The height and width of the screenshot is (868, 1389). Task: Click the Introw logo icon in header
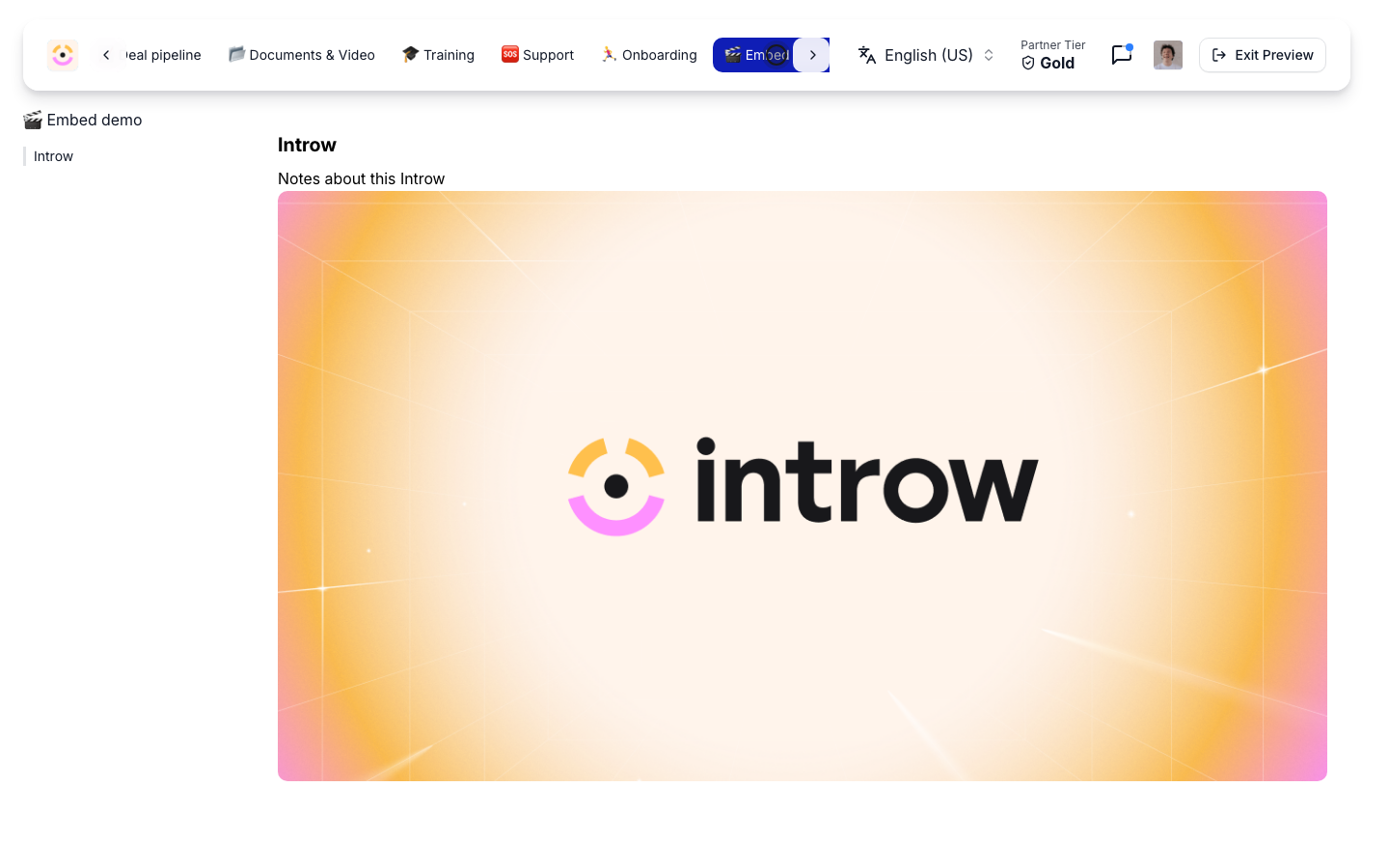point(63,55)
